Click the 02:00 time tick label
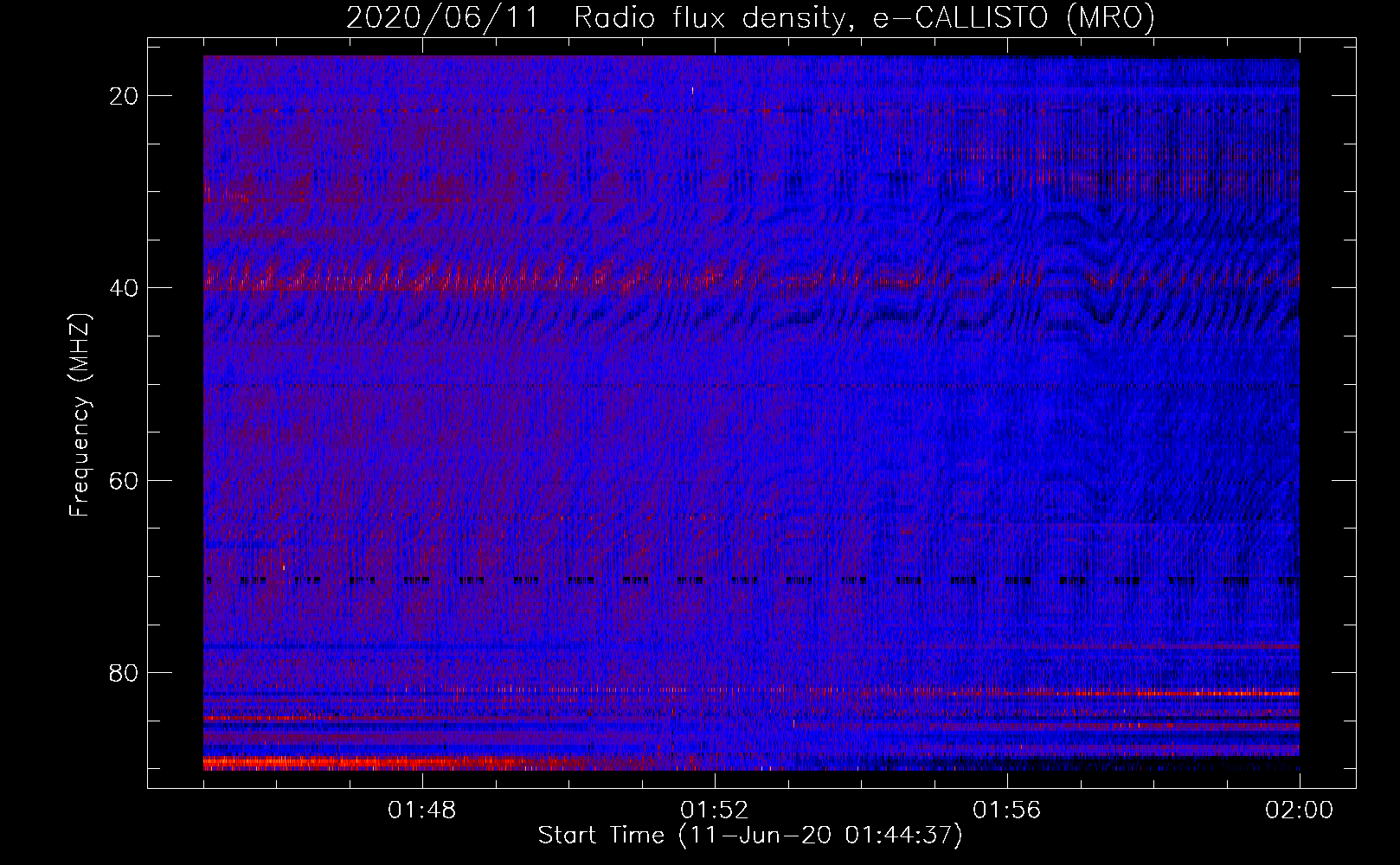1400x865 pixels. coord(1300,811)
